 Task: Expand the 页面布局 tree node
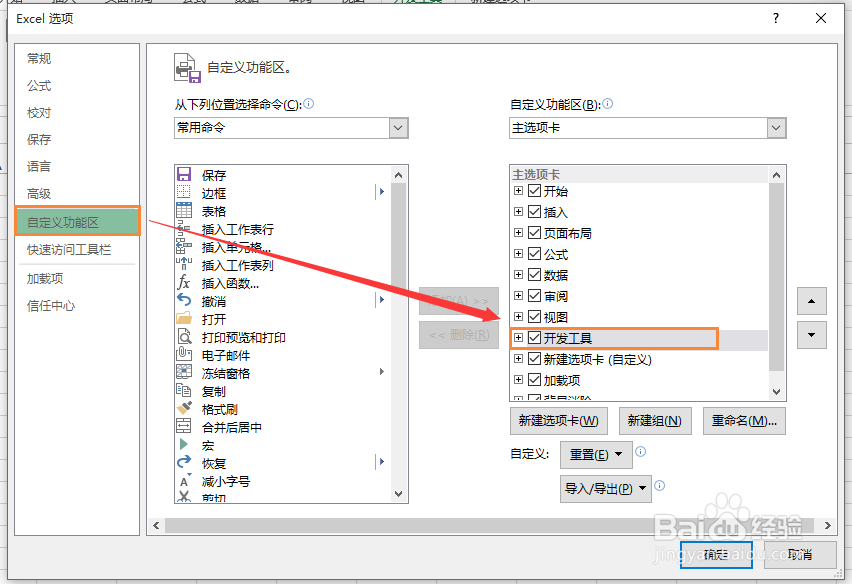[518, 233]
